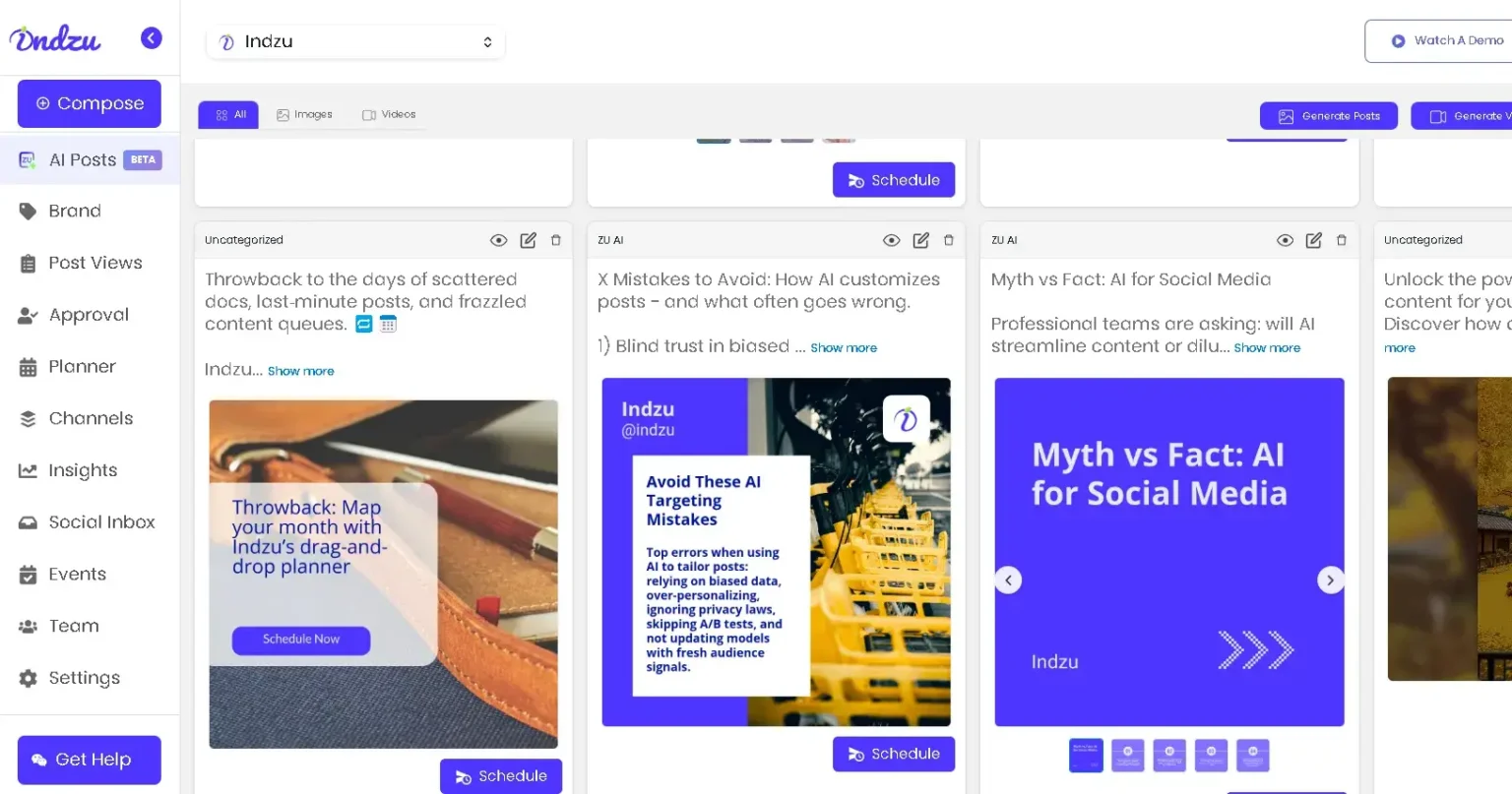Switch to the Images tab
The width and height of the screenshot is (1512, 794).
coord(304,115)
